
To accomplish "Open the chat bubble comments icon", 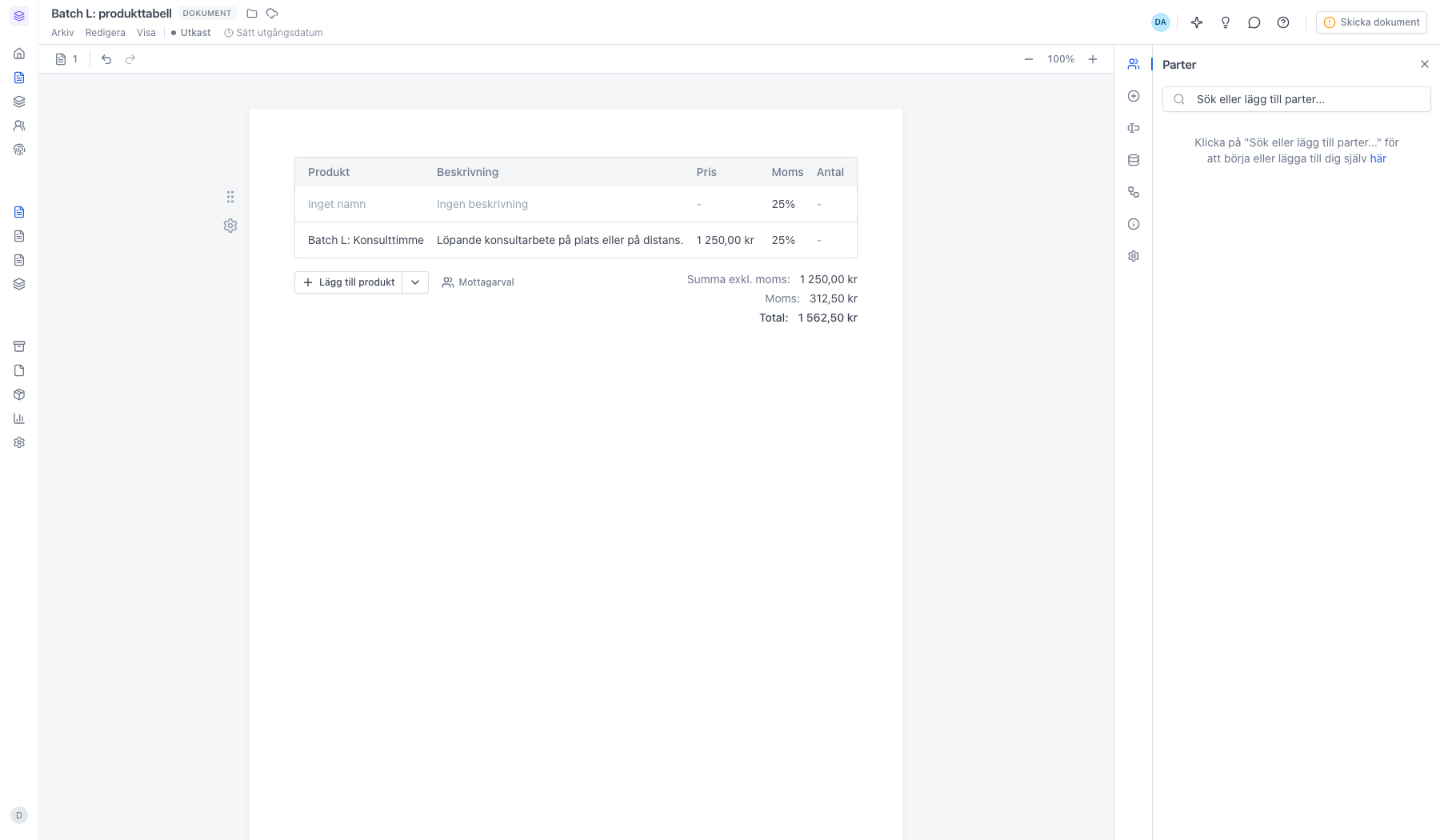I will 1254,22.
